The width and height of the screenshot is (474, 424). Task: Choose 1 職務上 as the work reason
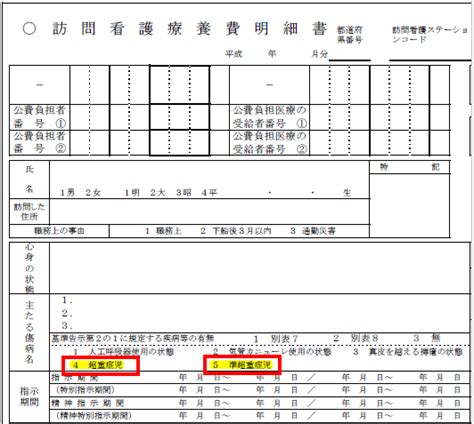click(163, 231)
